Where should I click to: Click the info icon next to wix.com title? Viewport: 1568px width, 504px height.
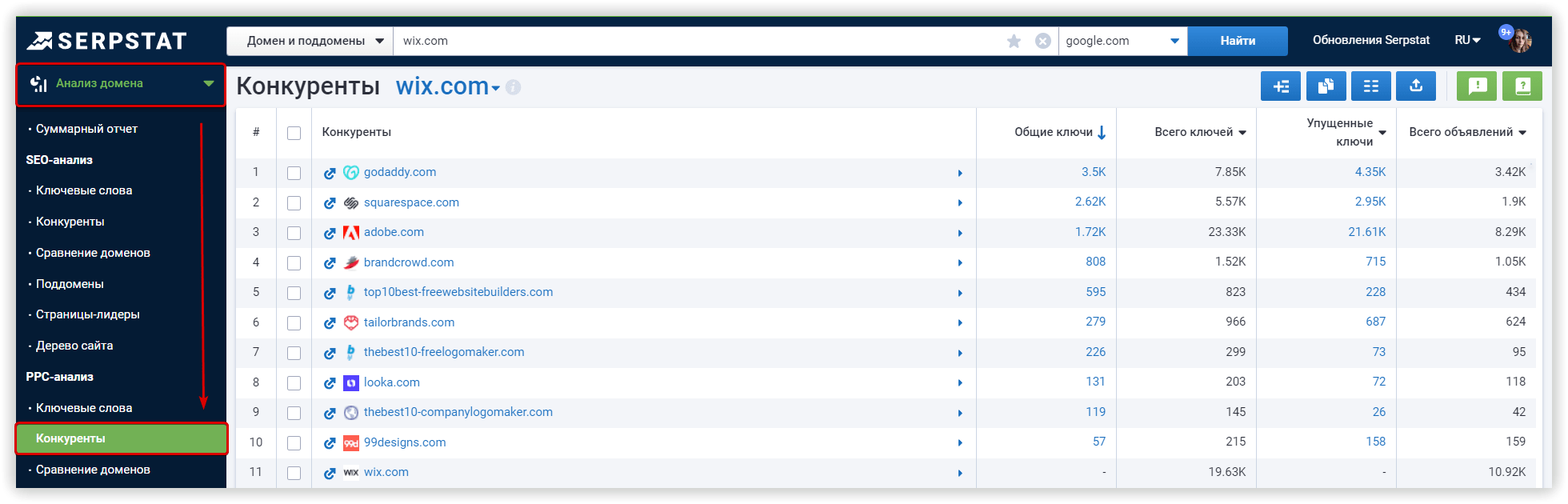click(514, 87)
